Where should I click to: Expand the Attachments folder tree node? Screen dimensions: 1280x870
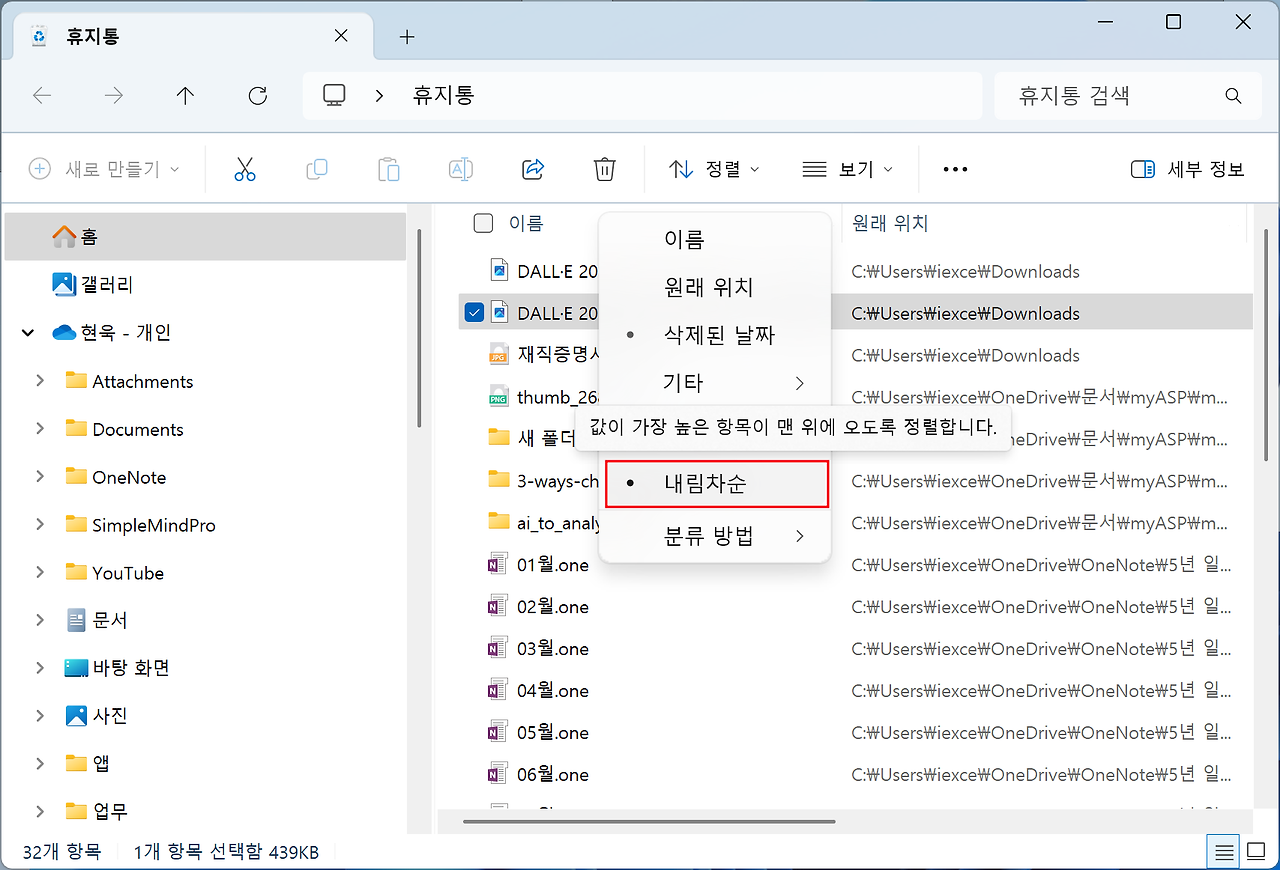pyautogui.click(x=40, y=381)
